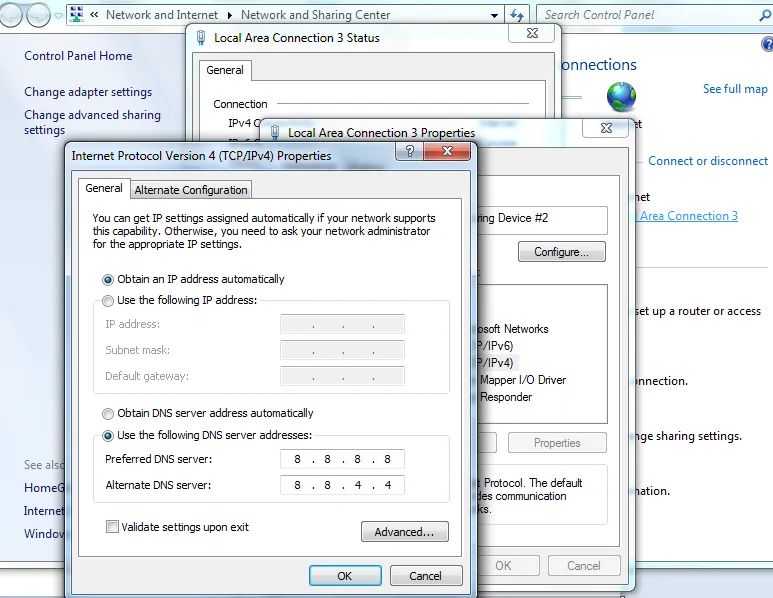
Task: Select General tab in IPv4 Properties
Action: [x=104, y=188]
